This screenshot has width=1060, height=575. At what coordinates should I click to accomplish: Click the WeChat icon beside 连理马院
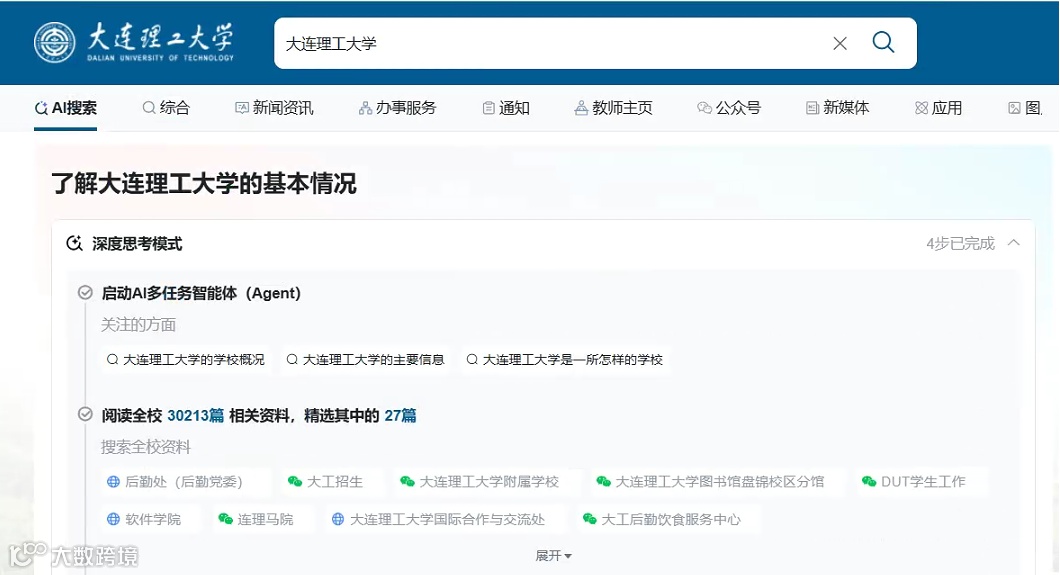(x=225, y=519)
